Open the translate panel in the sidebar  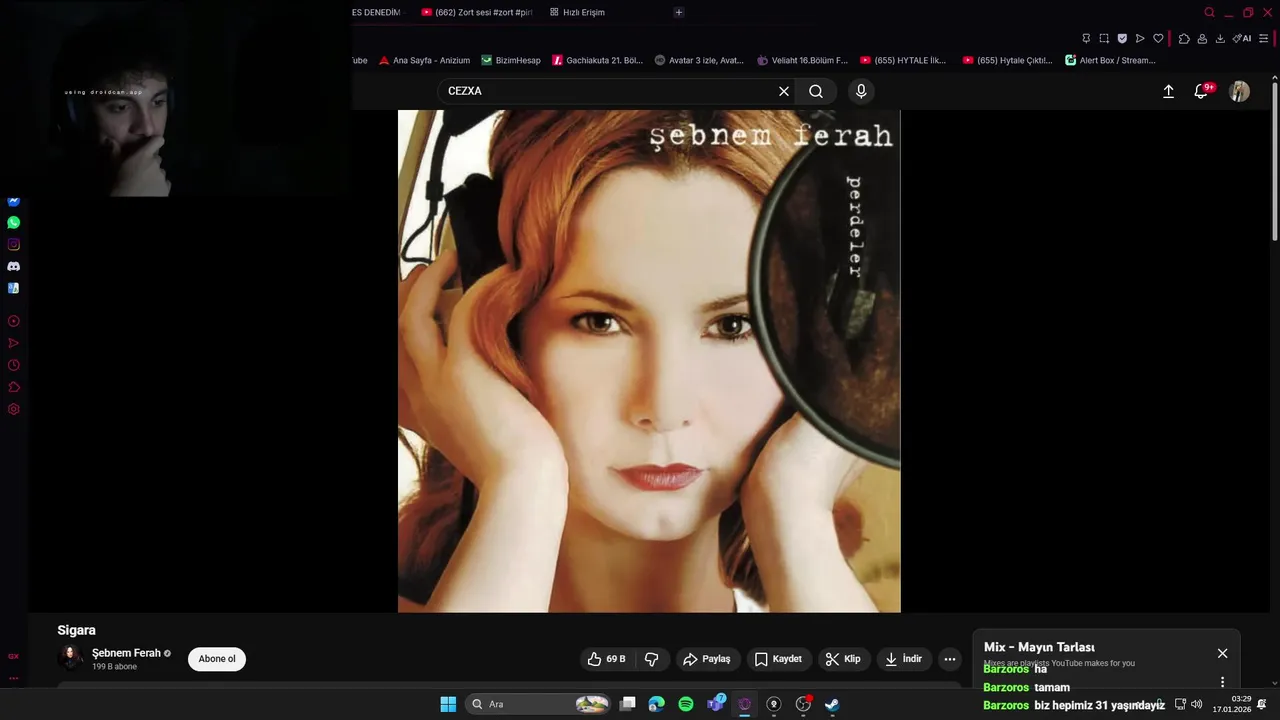tap(13, 288)
